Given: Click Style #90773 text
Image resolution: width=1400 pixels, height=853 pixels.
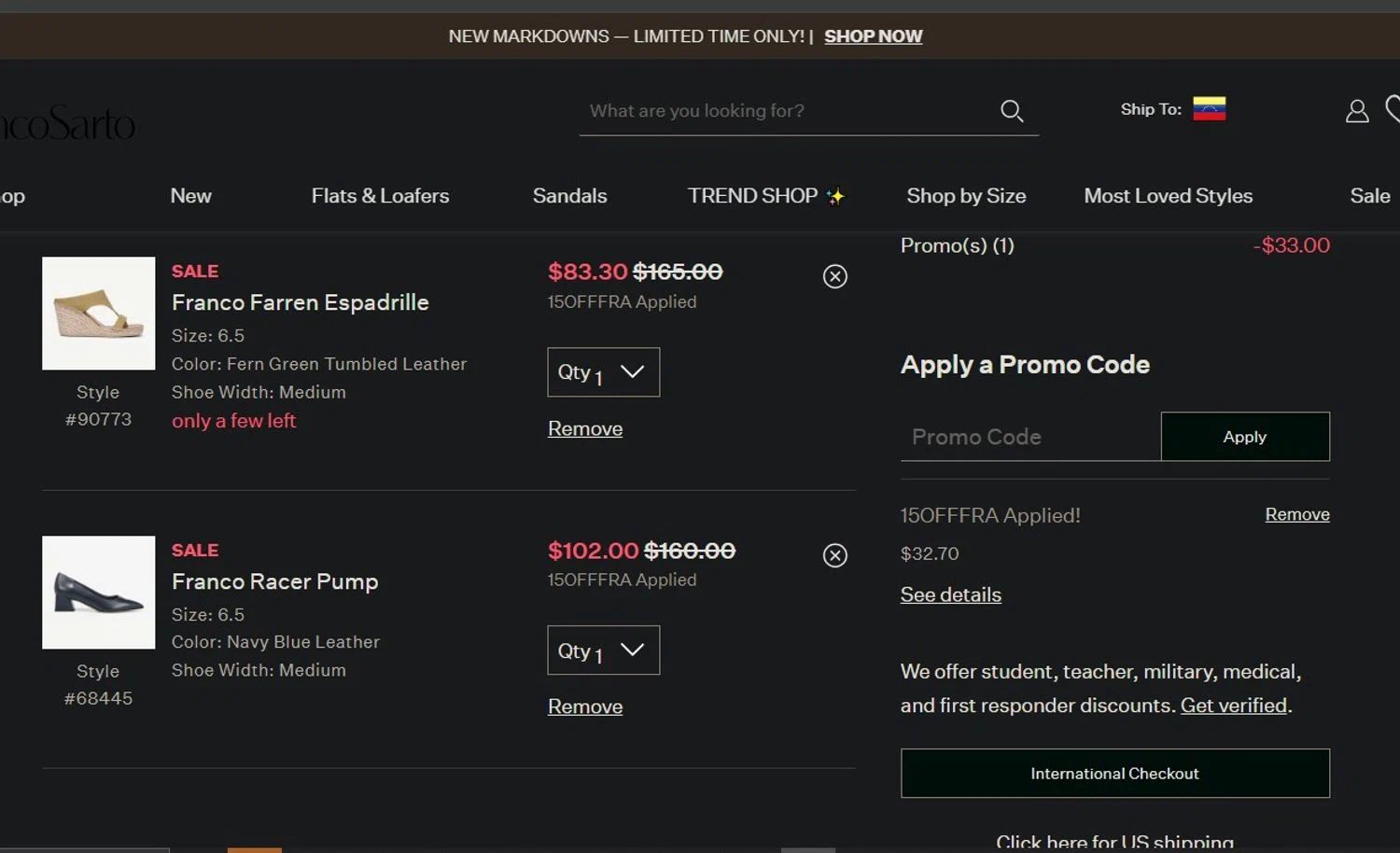Looking at the screenshot, I should click(x=98, y=406).
